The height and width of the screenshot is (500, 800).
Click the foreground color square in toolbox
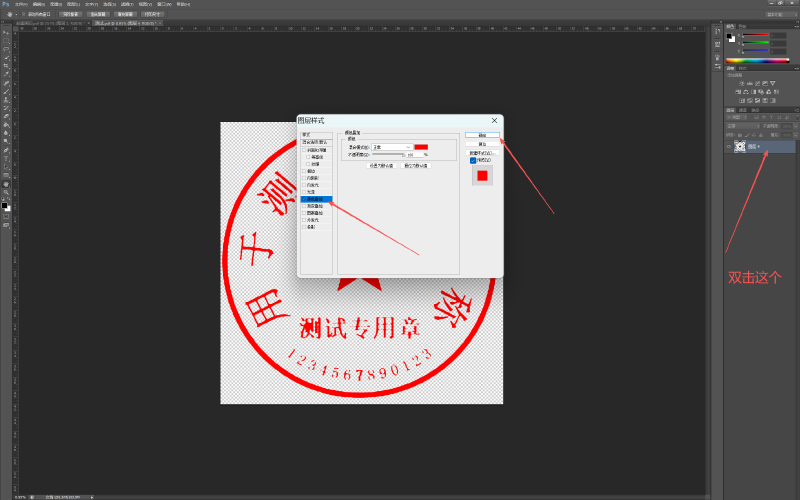coord(4,205)
